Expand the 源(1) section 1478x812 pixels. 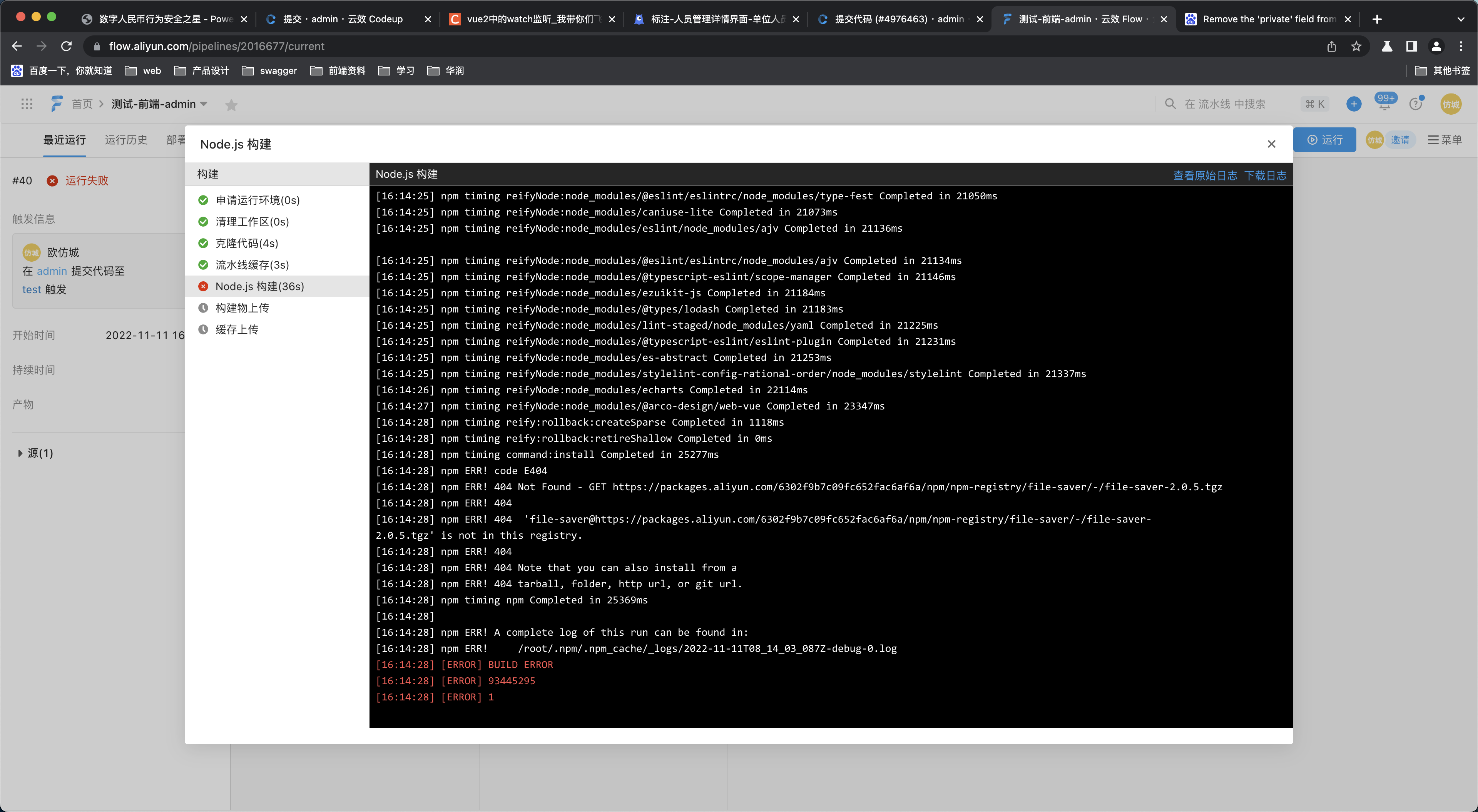(x=35, y=453)
